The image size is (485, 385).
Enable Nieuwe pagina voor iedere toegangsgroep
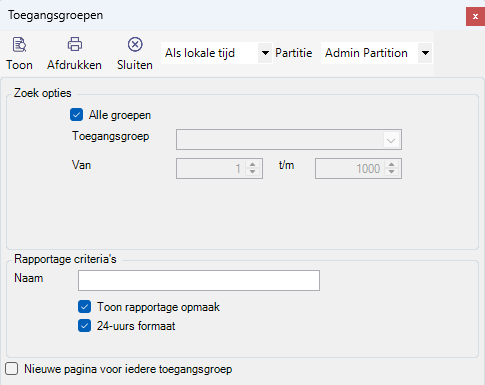(x=12, y=369)
